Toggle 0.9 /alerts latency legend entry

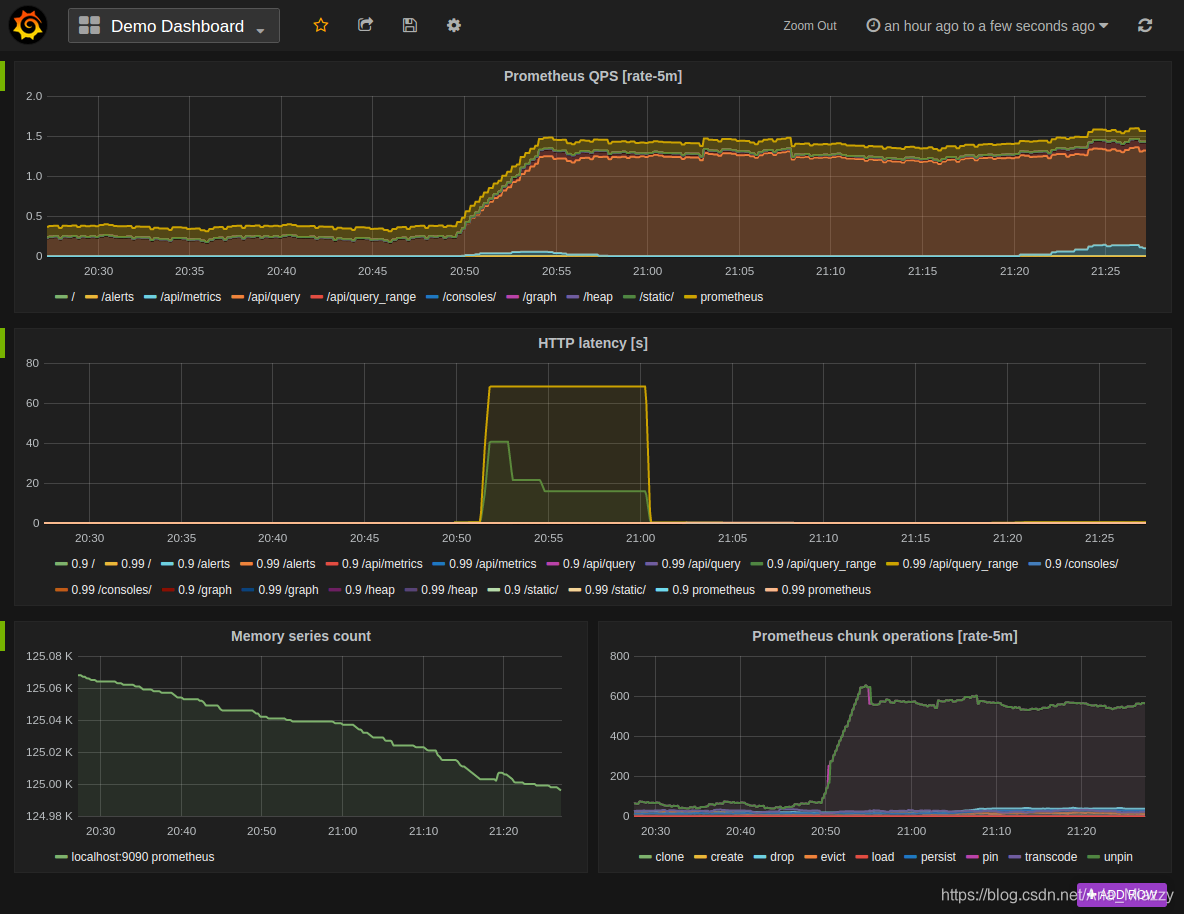pos(196,564)
